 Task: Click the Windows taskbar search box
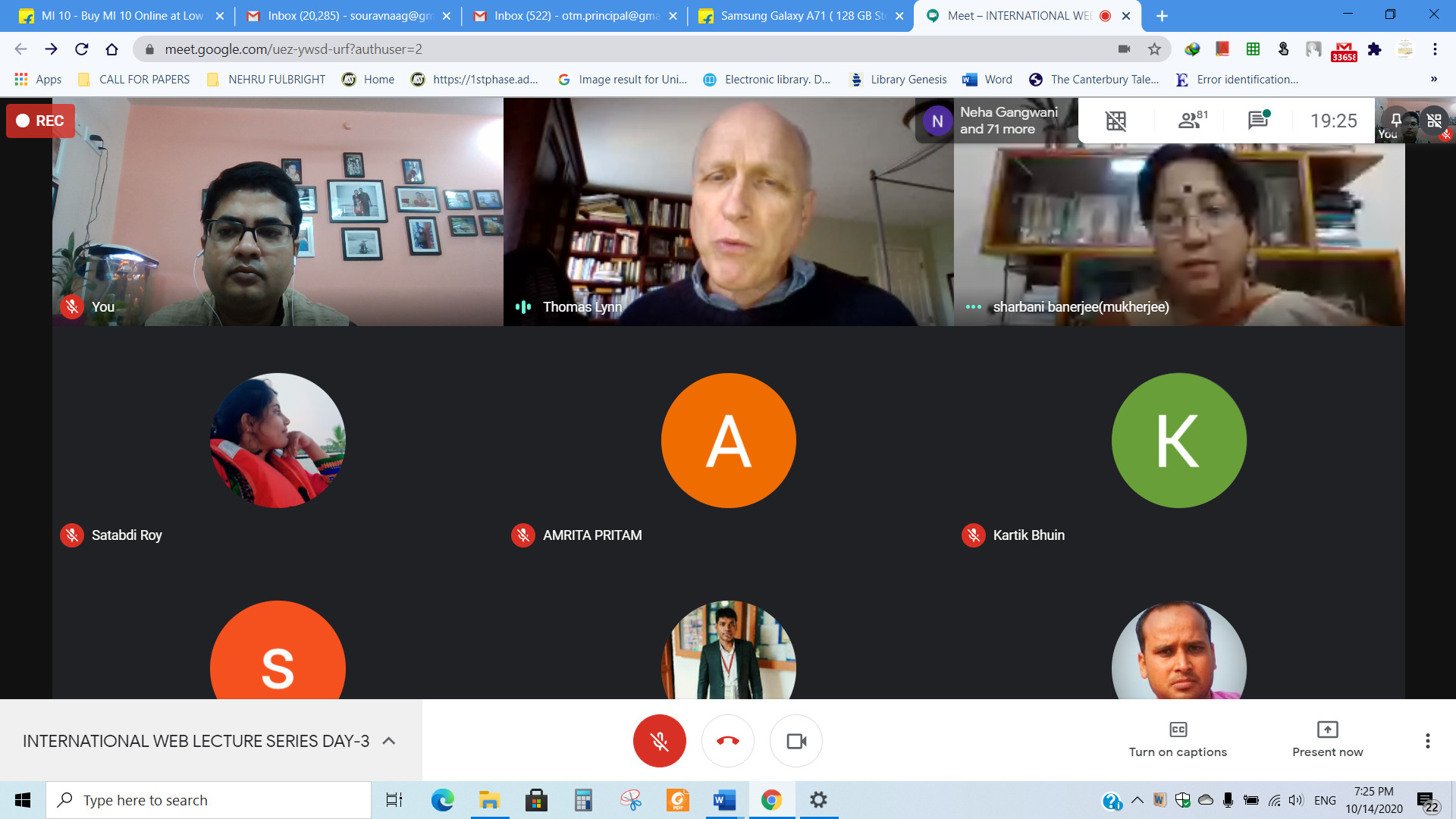tap(209, 800)
